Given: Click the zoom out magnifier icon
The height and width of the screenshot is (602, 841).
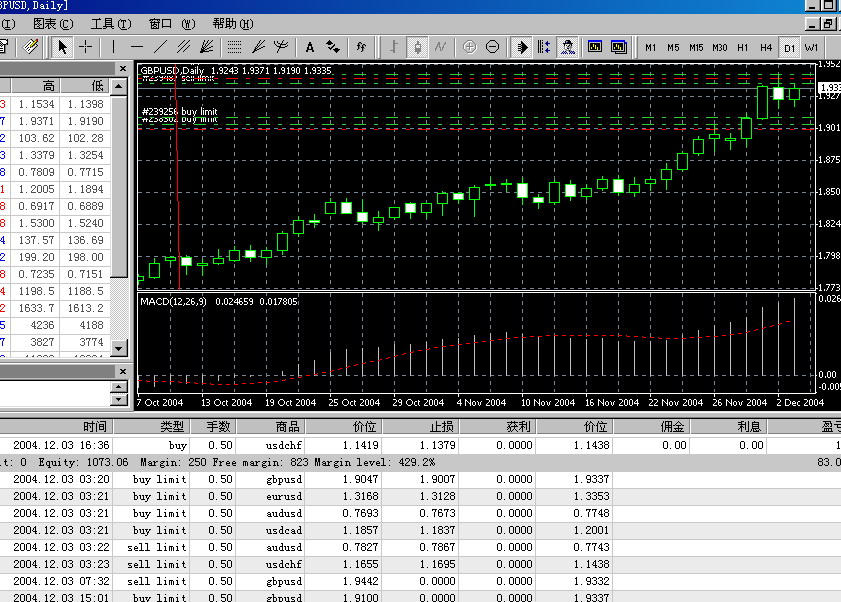Looking at the screenshot, I should pos(492,46).
